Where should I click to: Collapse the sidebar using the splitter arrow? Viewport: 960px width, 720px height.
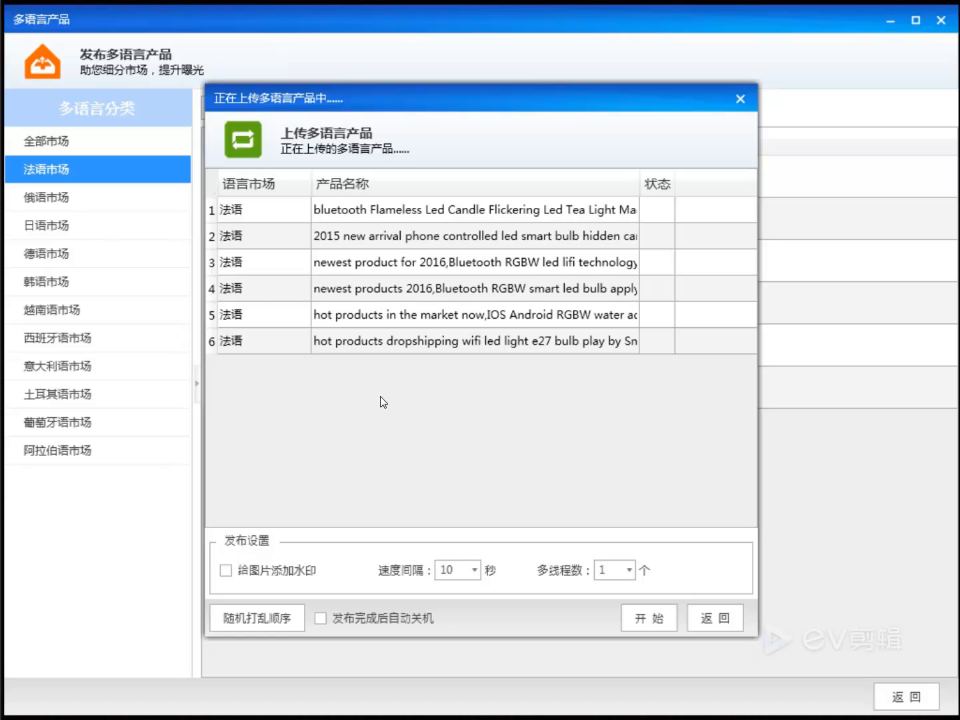(x=197, y=384)
